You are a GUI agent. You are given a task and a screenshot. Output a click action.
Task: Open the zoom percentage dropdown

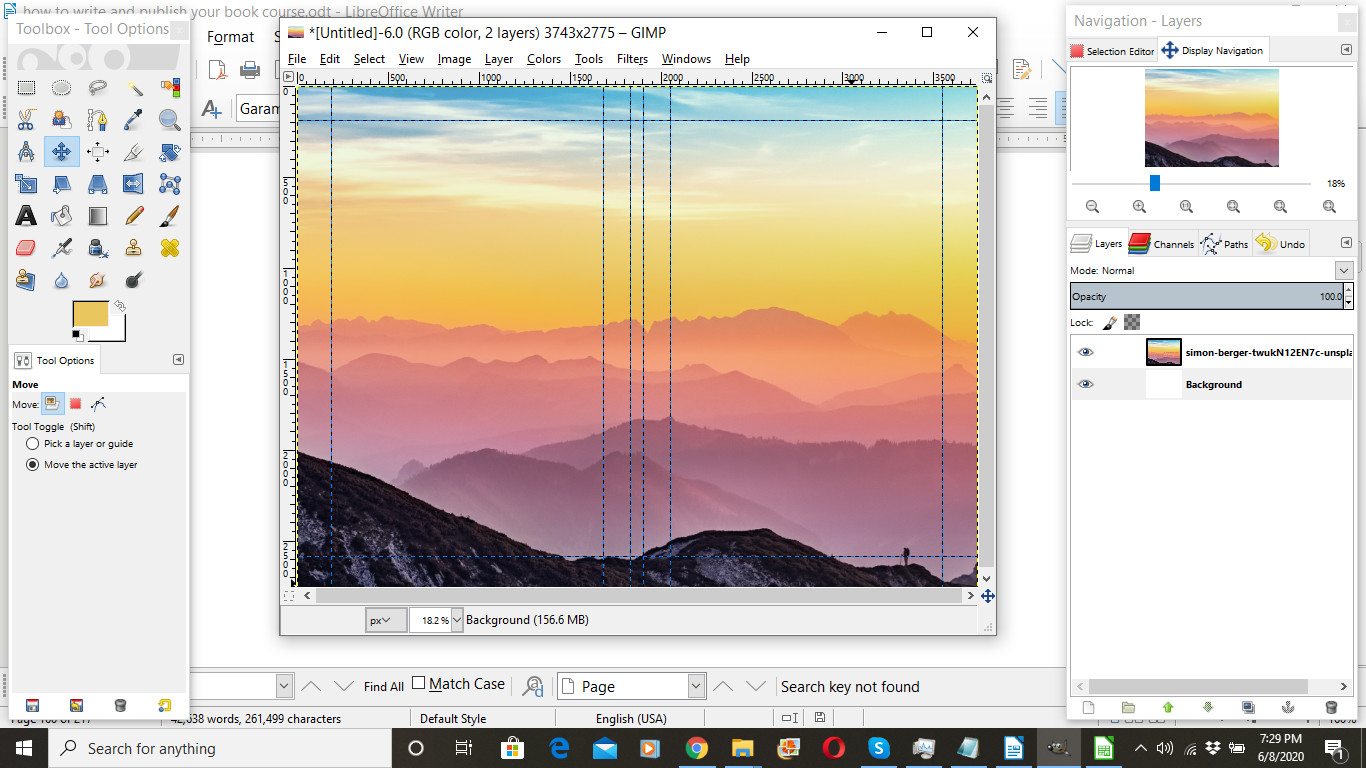tap(458, 620)
